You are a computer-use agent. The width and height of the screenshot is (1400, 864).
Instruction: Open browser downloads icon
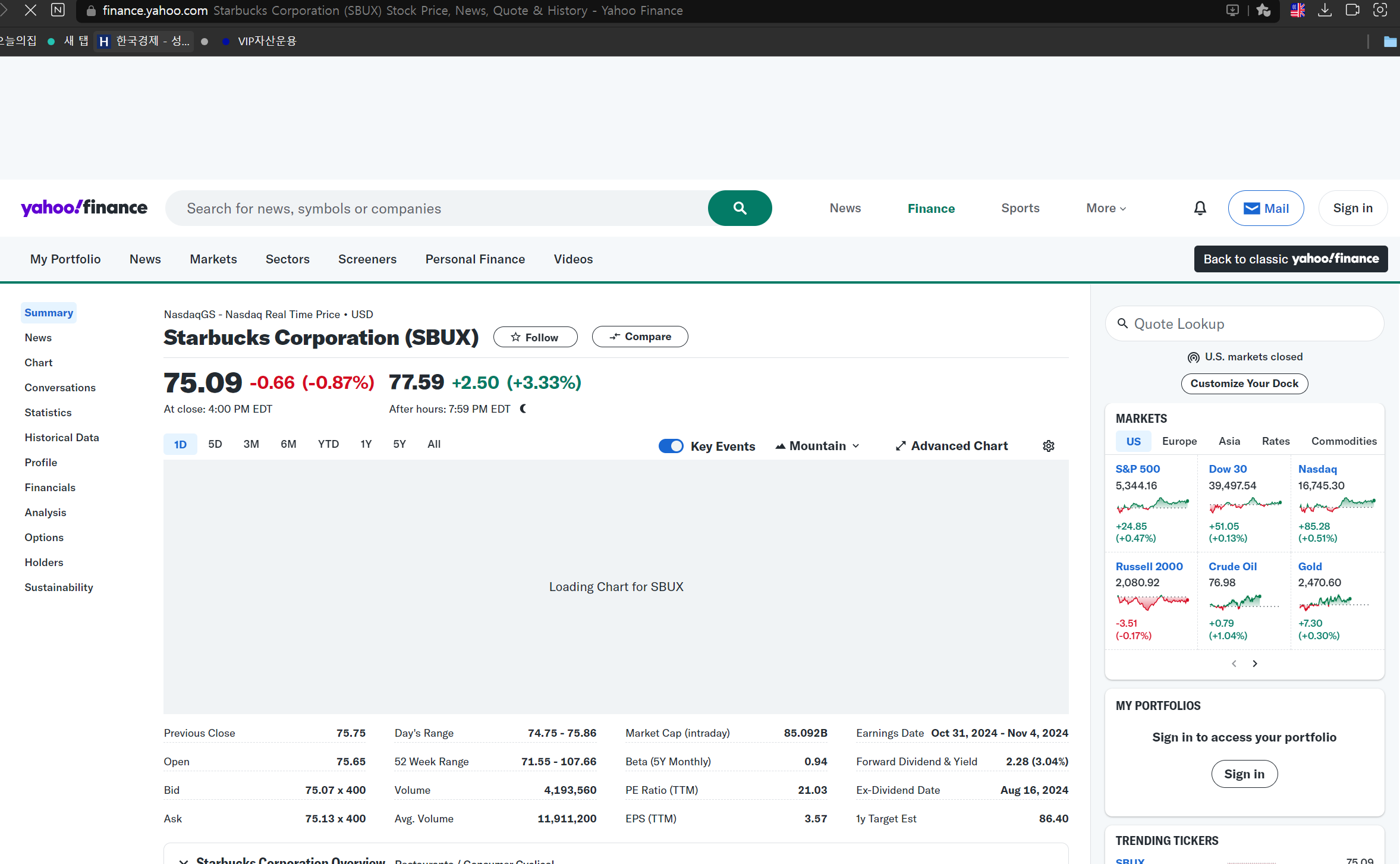coord(1325,10)
